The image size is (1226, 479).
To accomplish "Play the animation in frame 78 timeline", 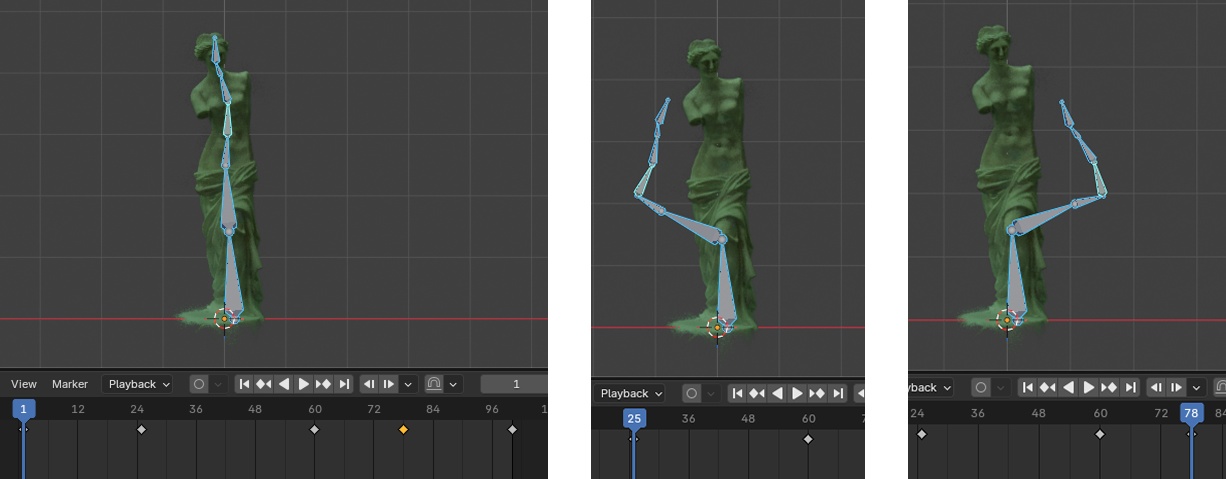I will pyautogui.click(x=1088, y=387).
